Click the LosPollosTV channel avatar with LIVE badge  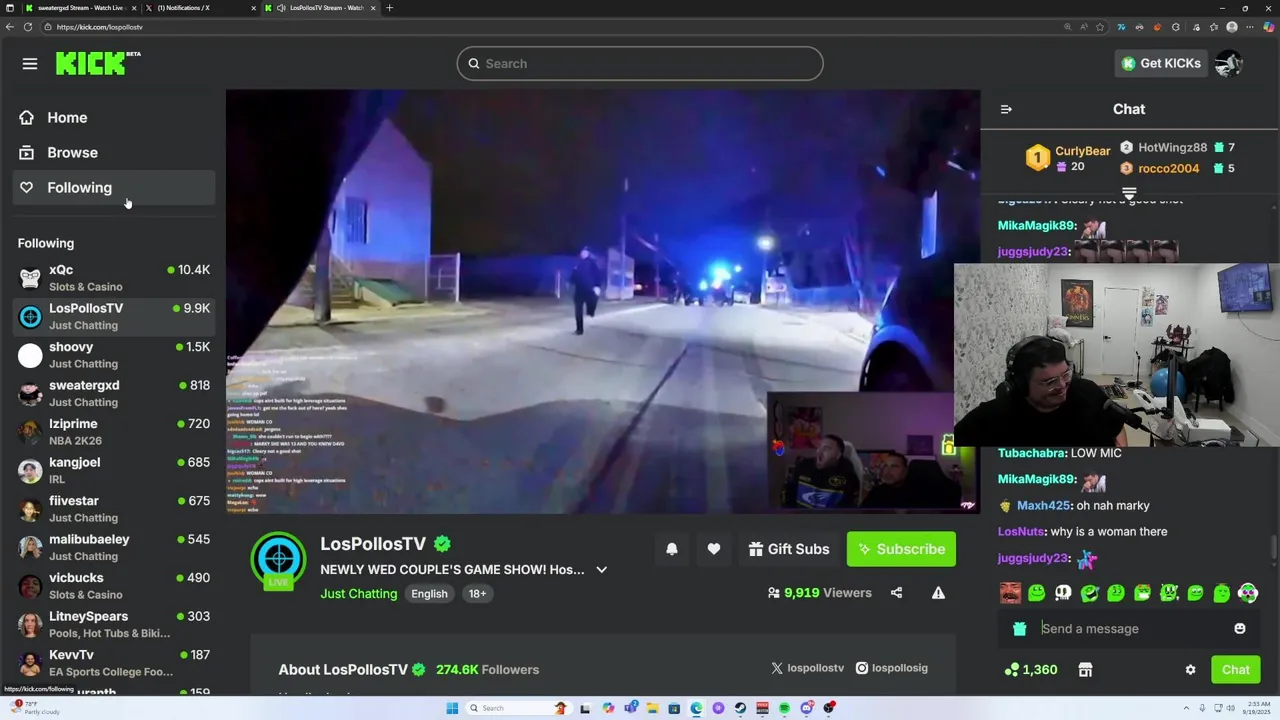click(x=278, y=560)
